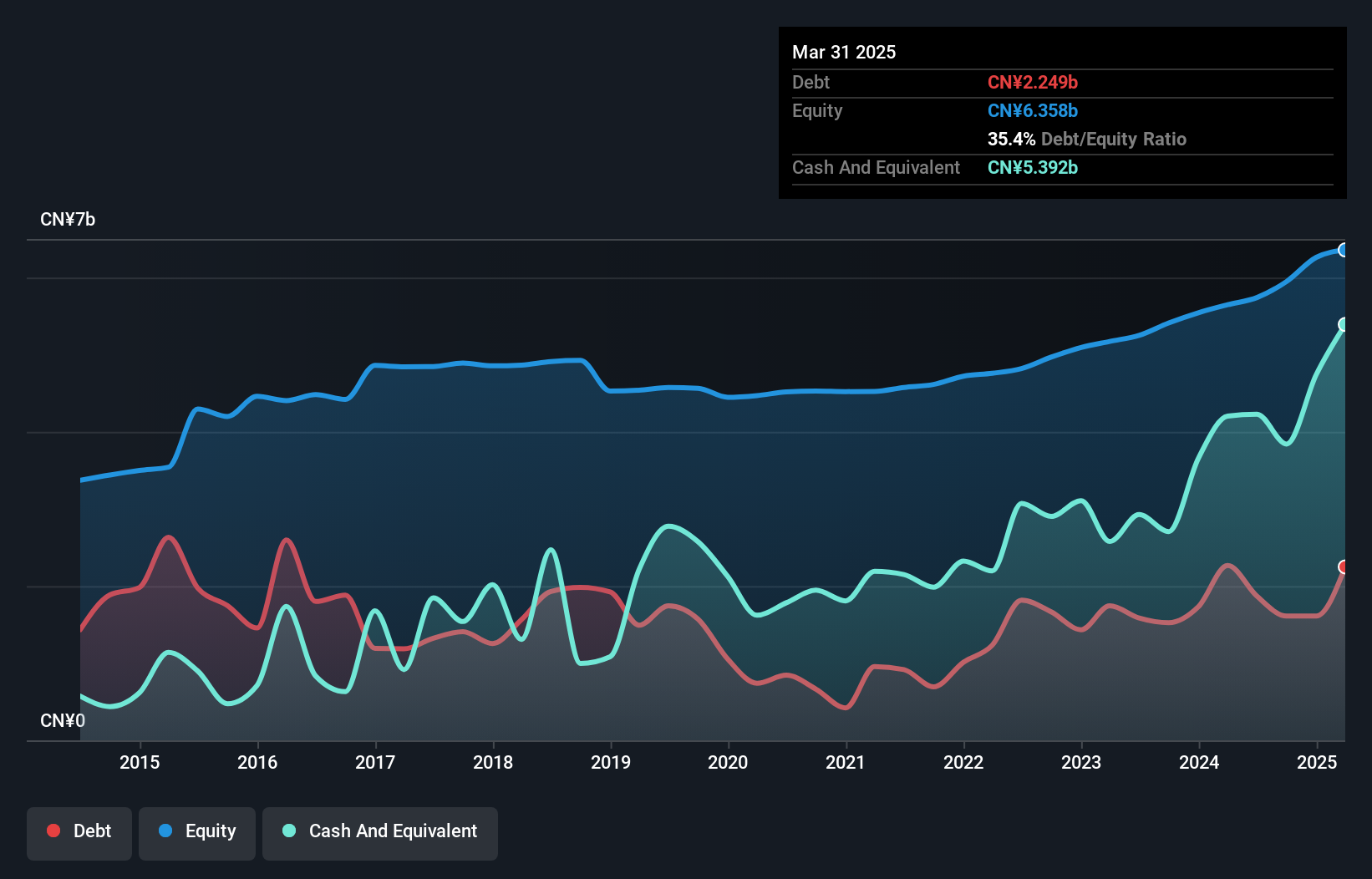Click the CN¥6.358b equity value
The image size is (1372, 879).
click(x=1033, y=110)
